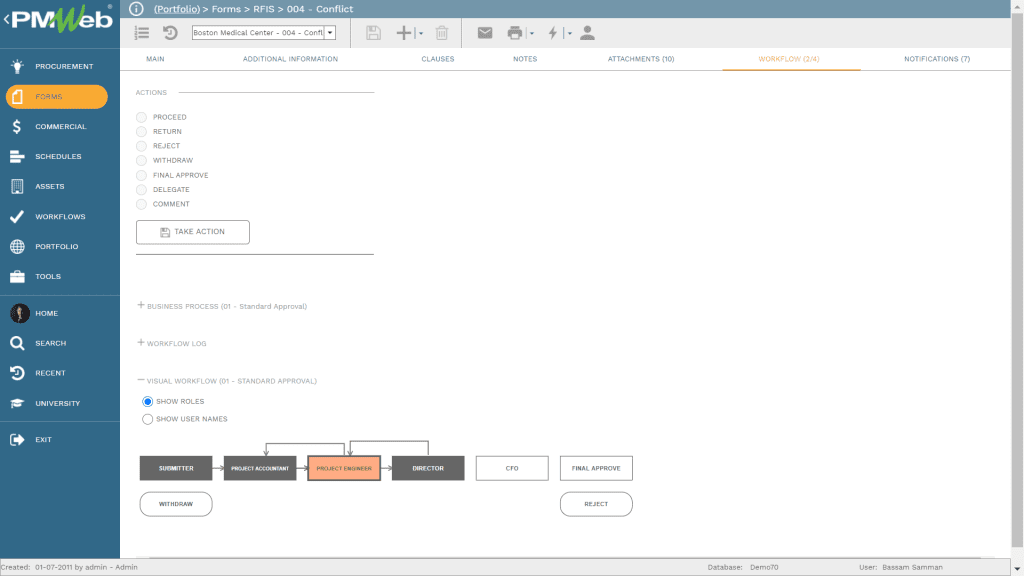Image resolution: width=1024 pixels, height=576 pixels.
Task: Open the print options dropdown arrow
Action: coord(532,33)
